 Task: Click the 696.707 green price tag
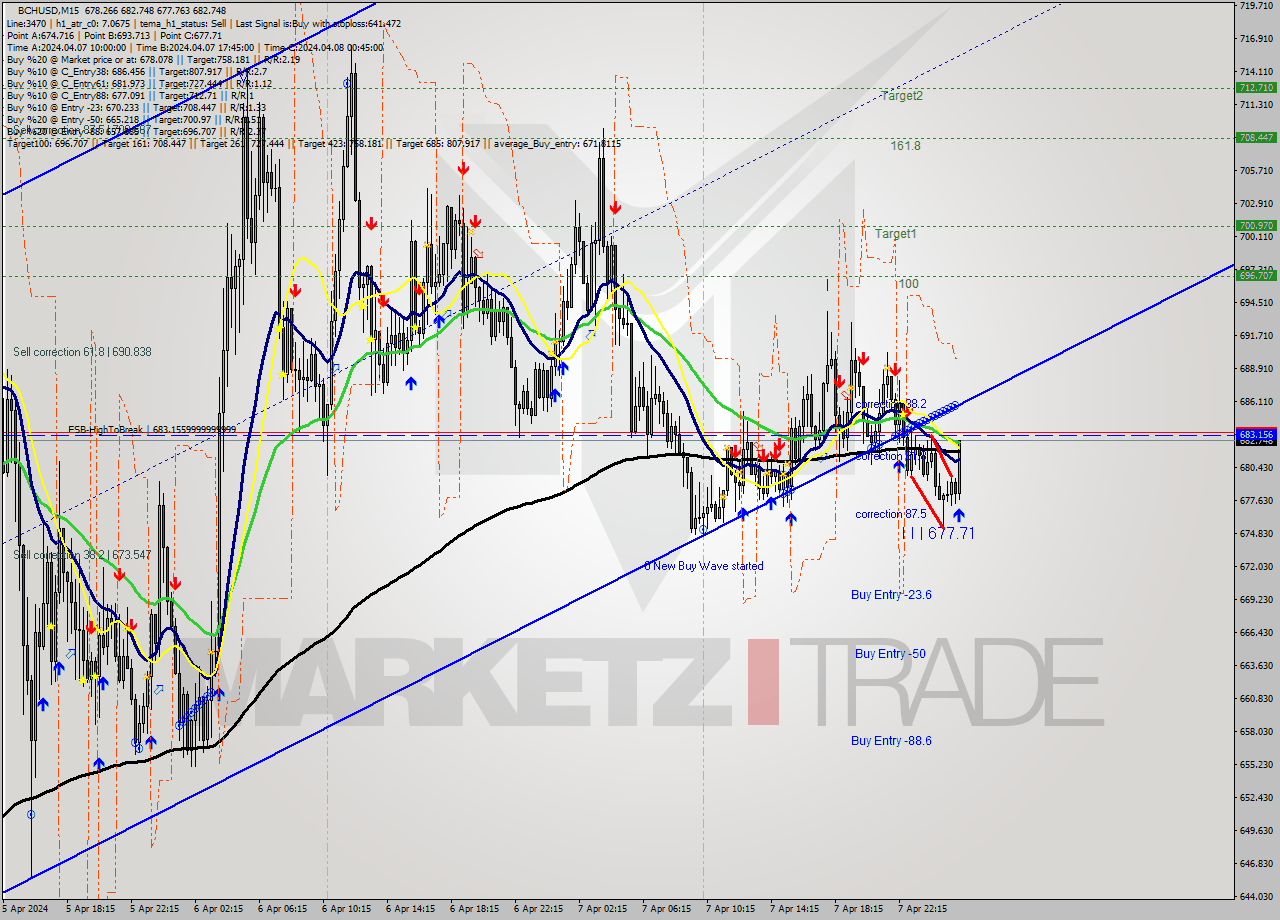(x=1256, y=275)
